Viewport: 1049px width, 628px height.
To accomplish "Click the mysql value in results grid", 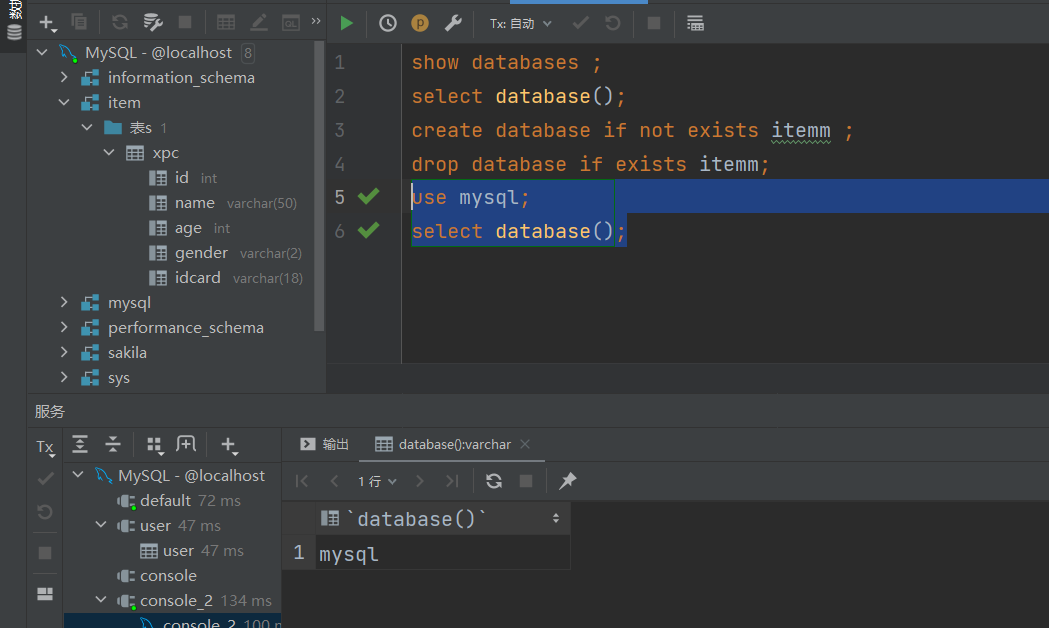I will 348,553.
